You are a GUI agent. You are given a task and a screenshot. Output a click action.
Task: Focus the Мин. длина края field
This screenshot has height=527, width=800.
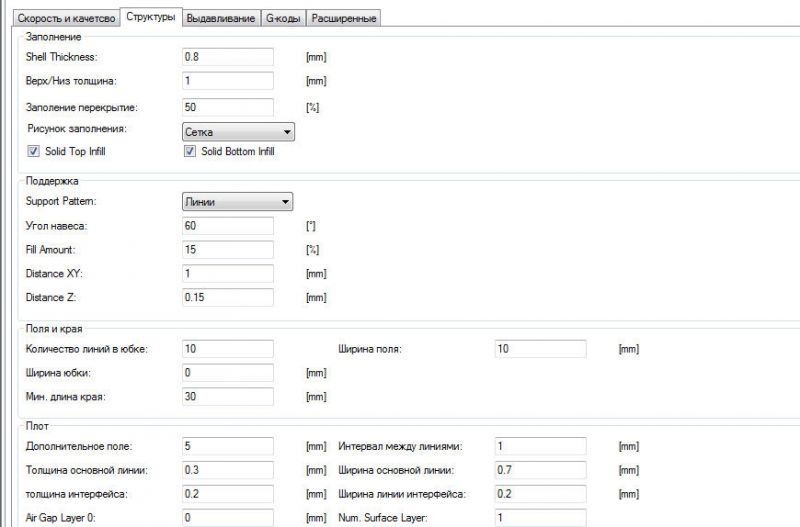pyautogui.click(x=228, y=397)
